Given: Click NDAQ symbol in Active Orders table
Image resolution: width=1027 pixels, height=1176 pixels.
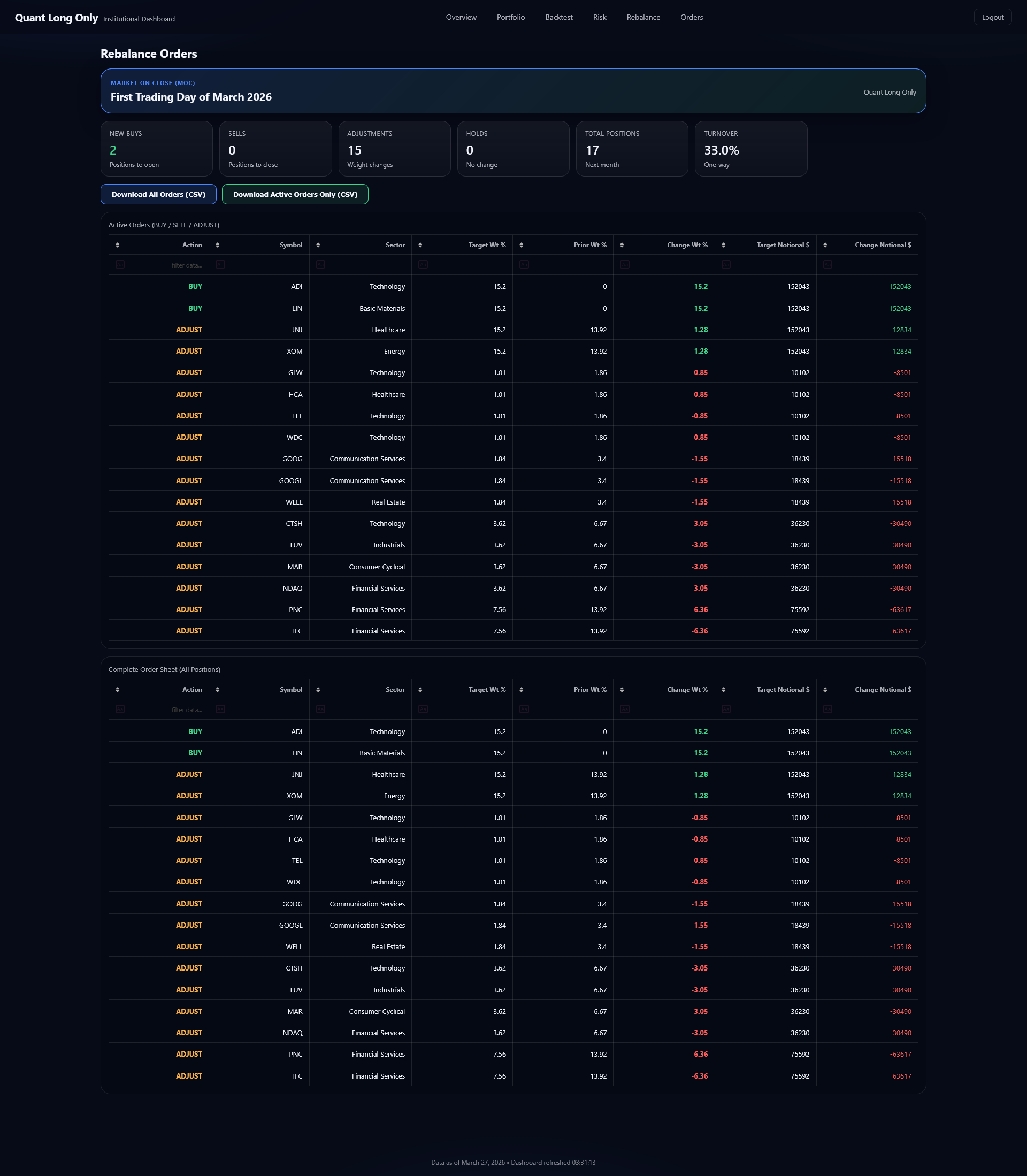Looking at the screenshot, I should (292, 589).
